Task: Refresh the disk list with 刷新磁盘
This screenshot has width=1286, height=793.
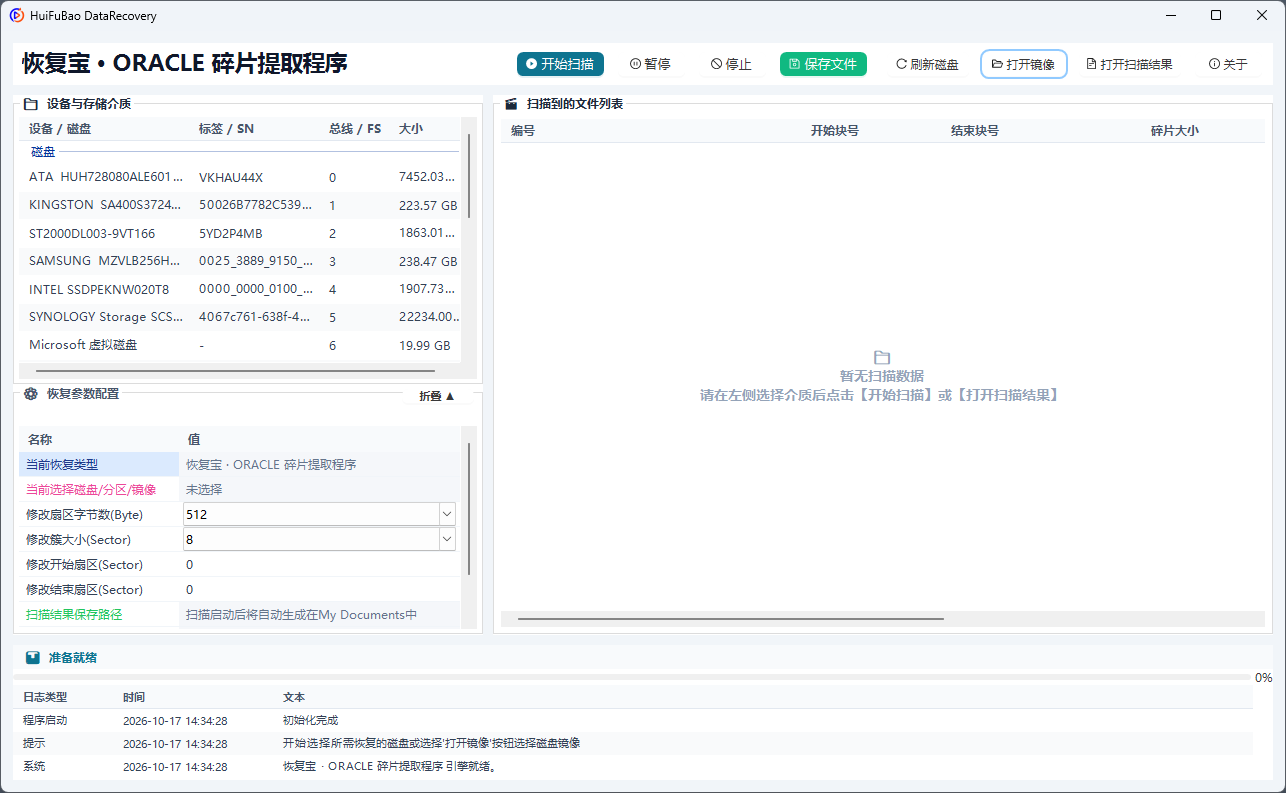Action: coord(927,64)
